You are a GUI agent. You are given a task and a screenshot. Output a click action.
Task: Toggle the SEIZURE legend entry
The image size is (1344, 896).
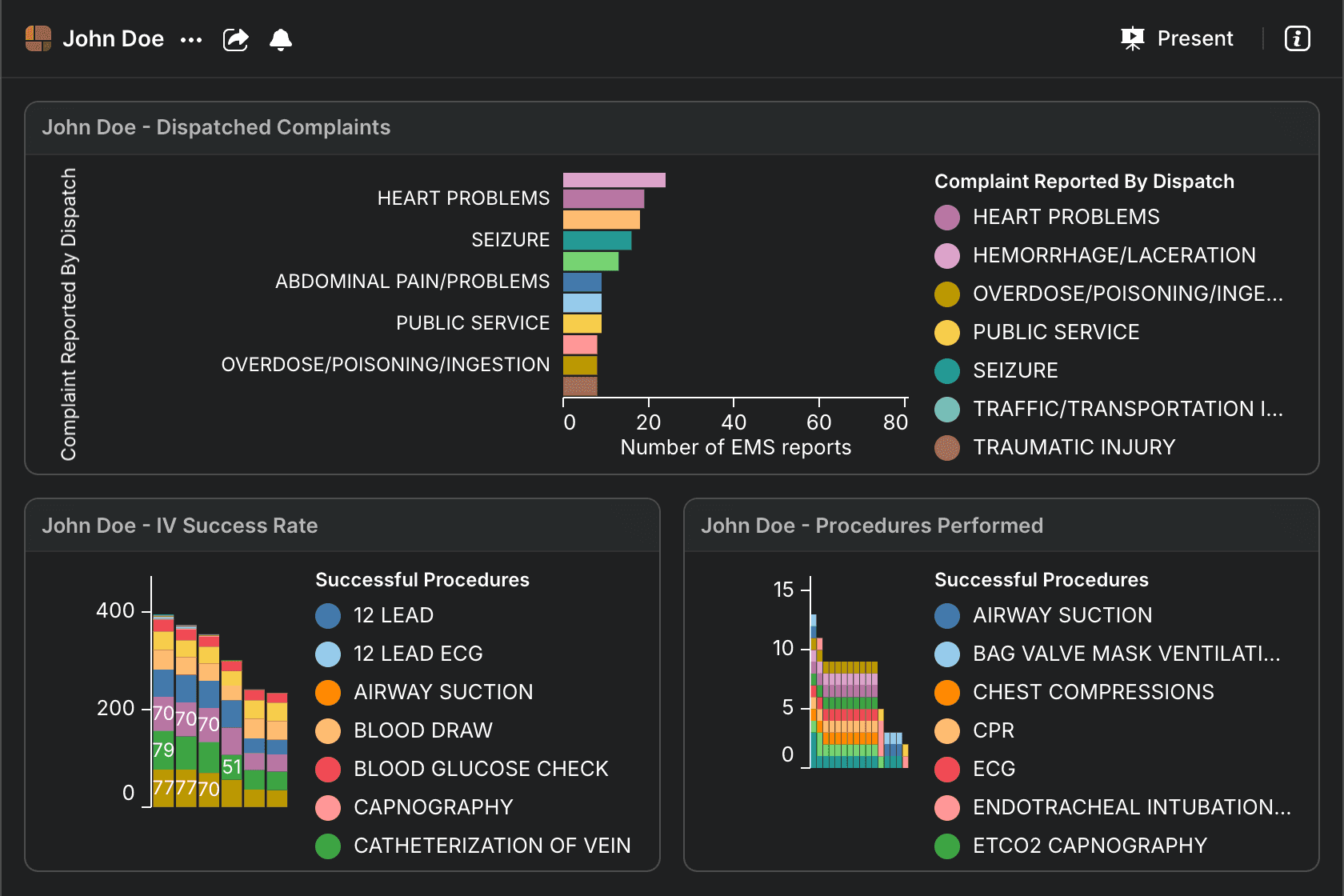coord(1014,371)
